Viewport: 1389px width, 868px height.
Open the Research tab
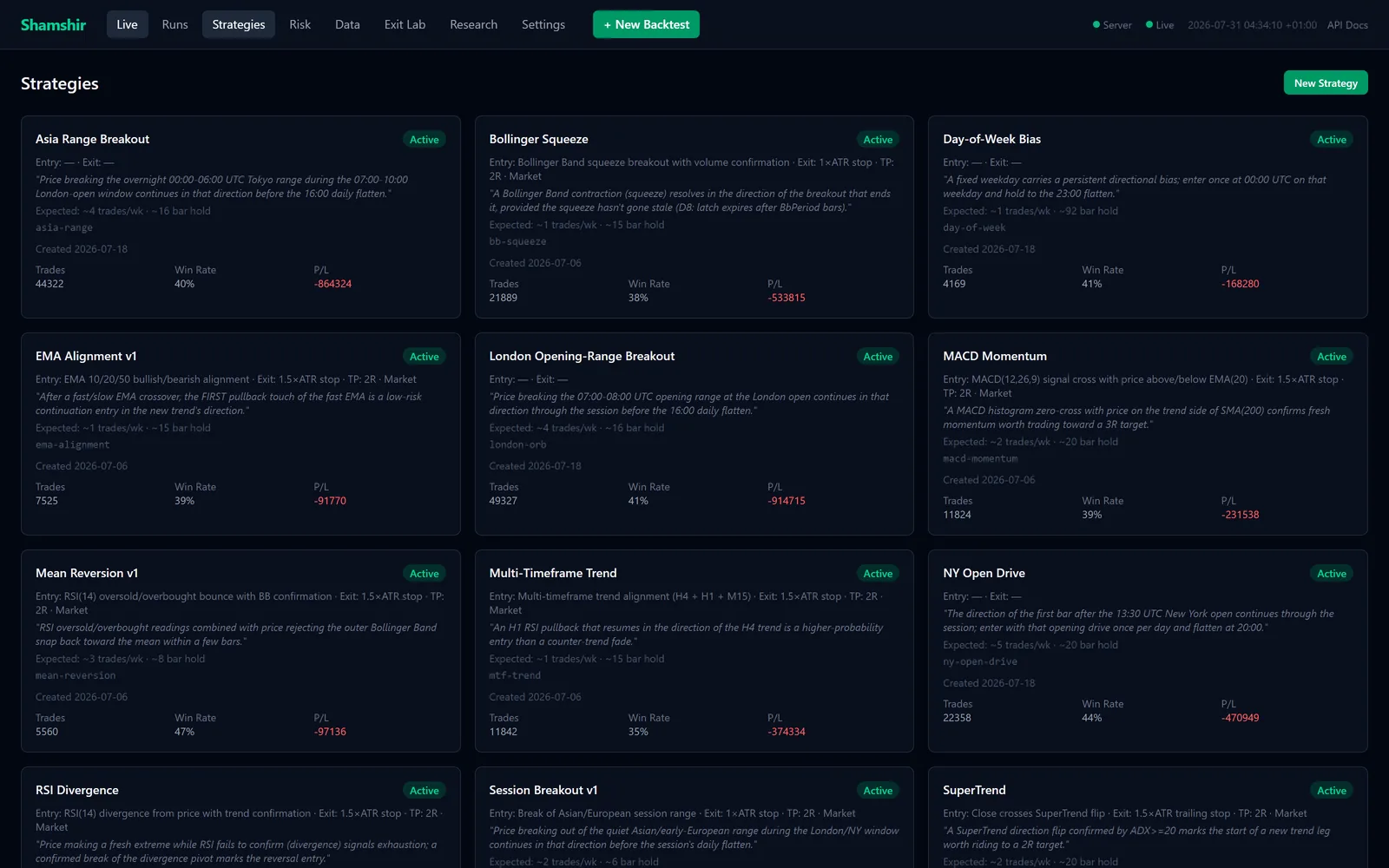pos(473,24)
